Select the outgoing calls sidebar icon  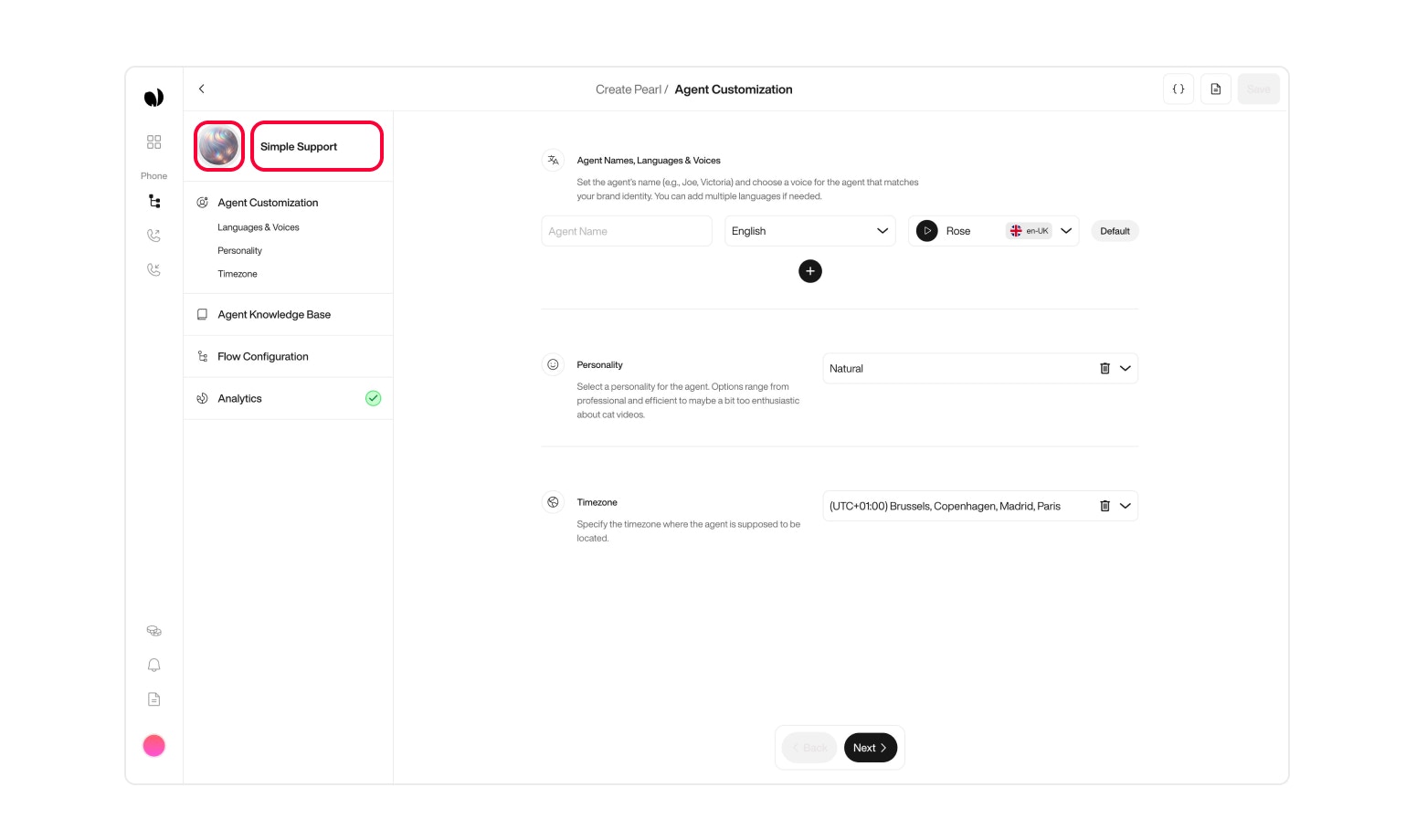(x=153, y=235)
